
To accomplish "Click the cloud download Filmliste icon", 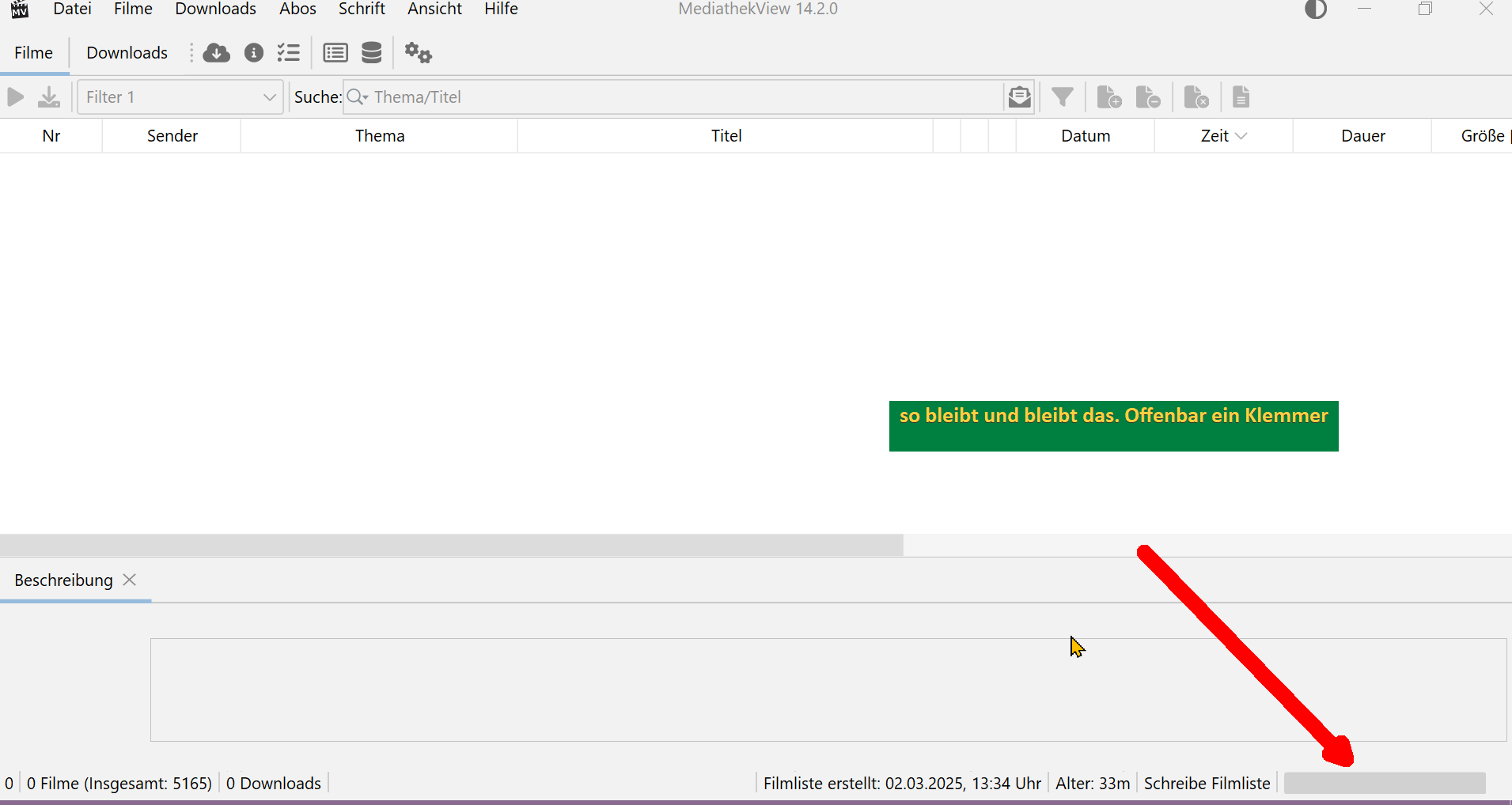I will point(216,53).
